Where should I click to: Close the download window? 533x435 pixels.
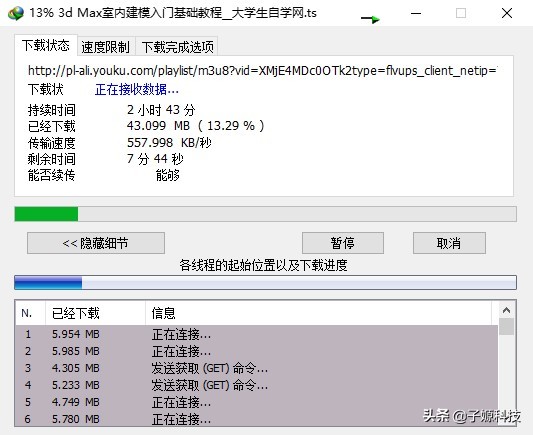pos(507,13)
